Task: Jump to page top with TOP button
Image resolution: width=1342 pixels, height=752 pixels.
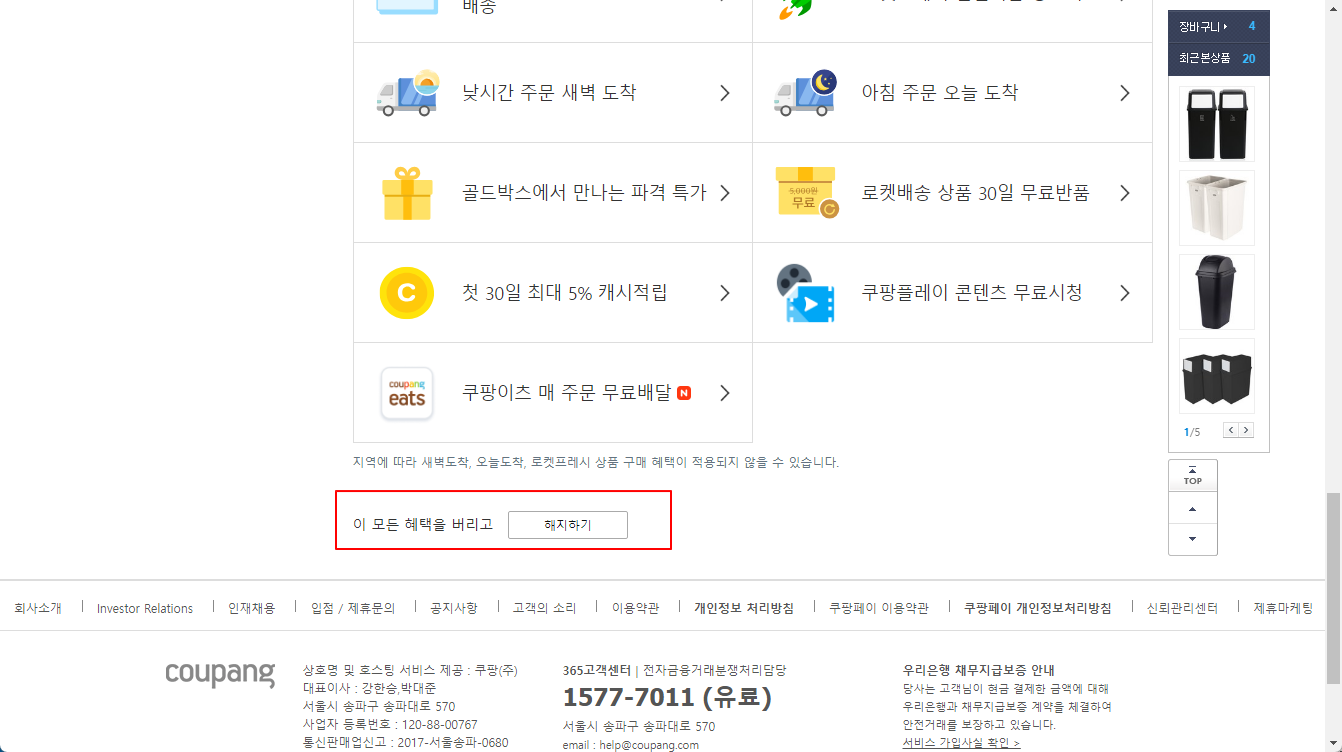Action: coord(1193,476)
